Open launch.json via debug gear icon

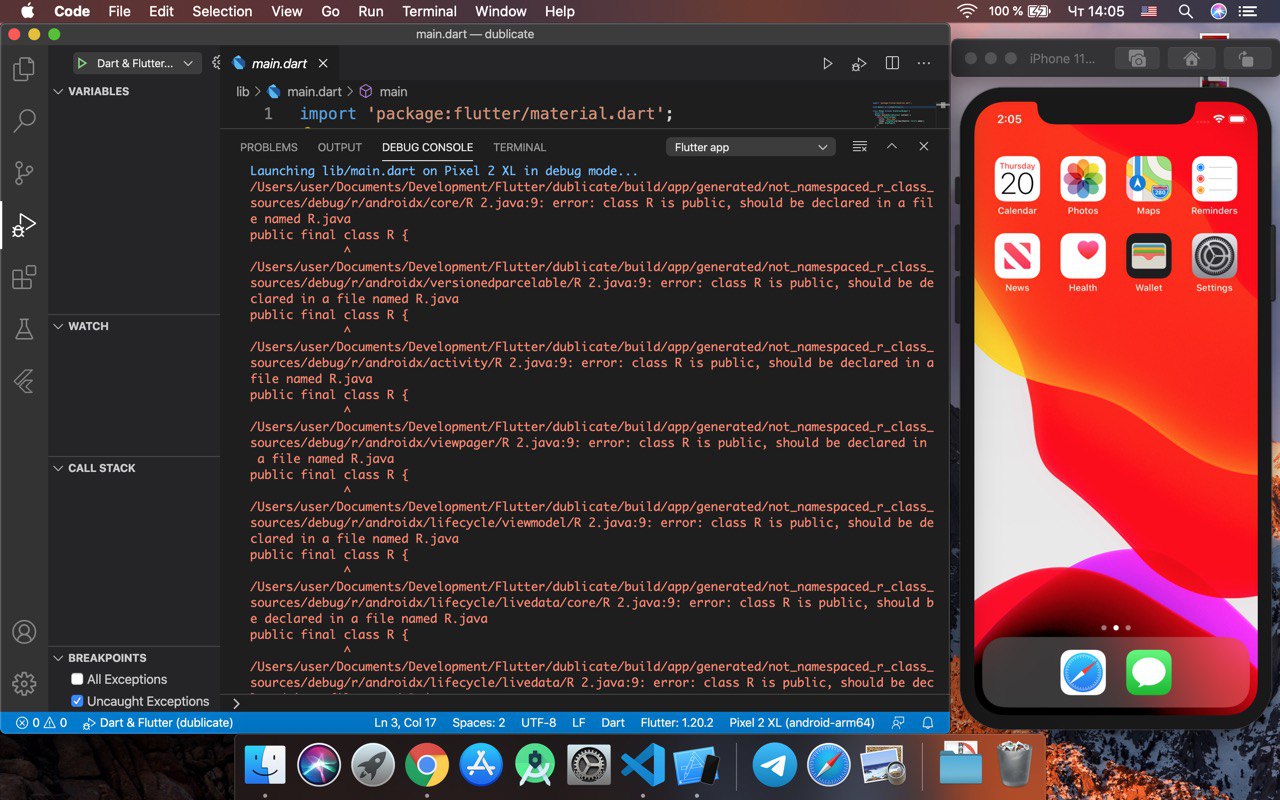coord(215,63)
